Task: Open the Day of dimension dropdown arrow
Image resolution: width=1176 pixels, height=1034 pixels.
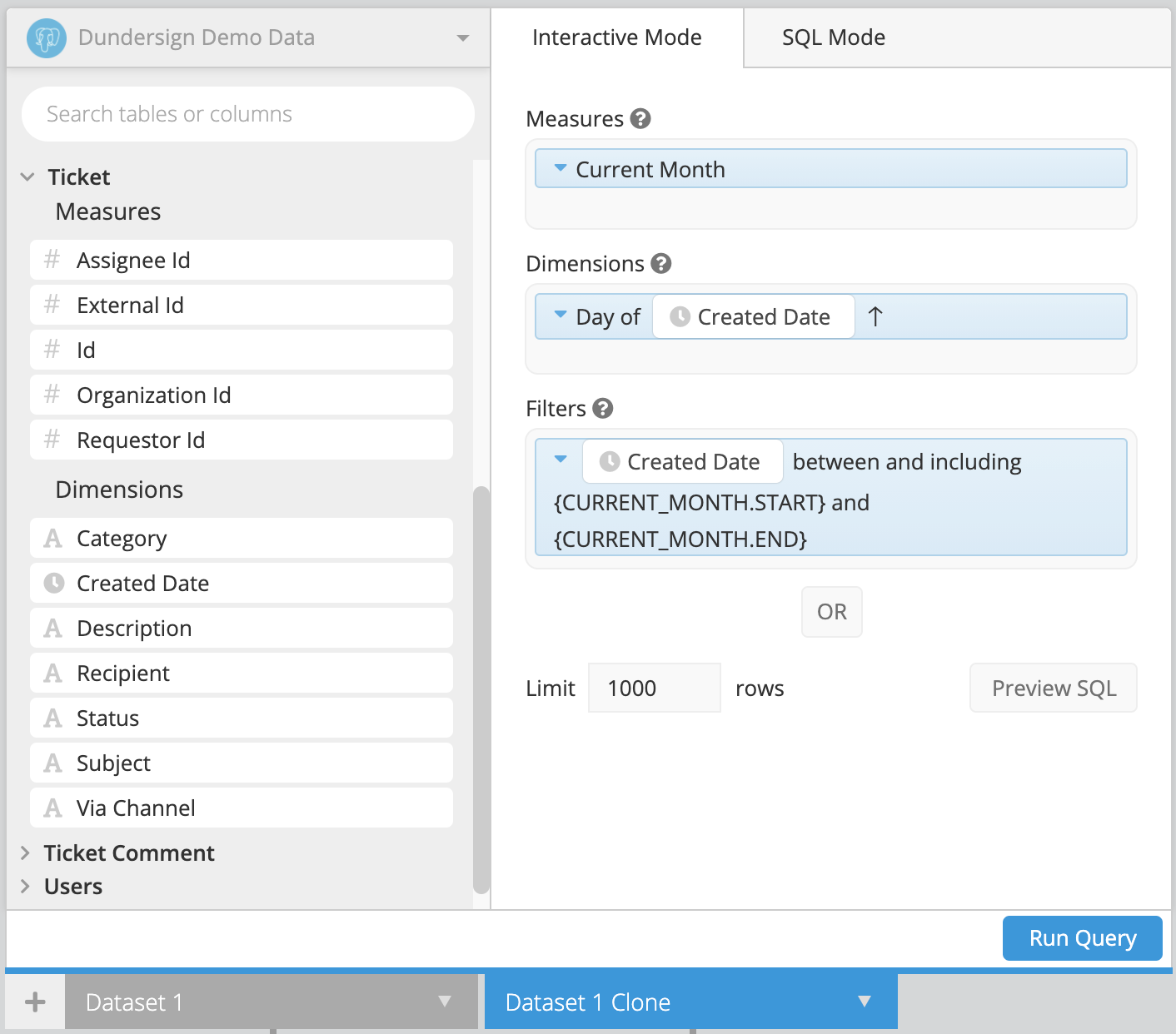Action: (561, 315)
